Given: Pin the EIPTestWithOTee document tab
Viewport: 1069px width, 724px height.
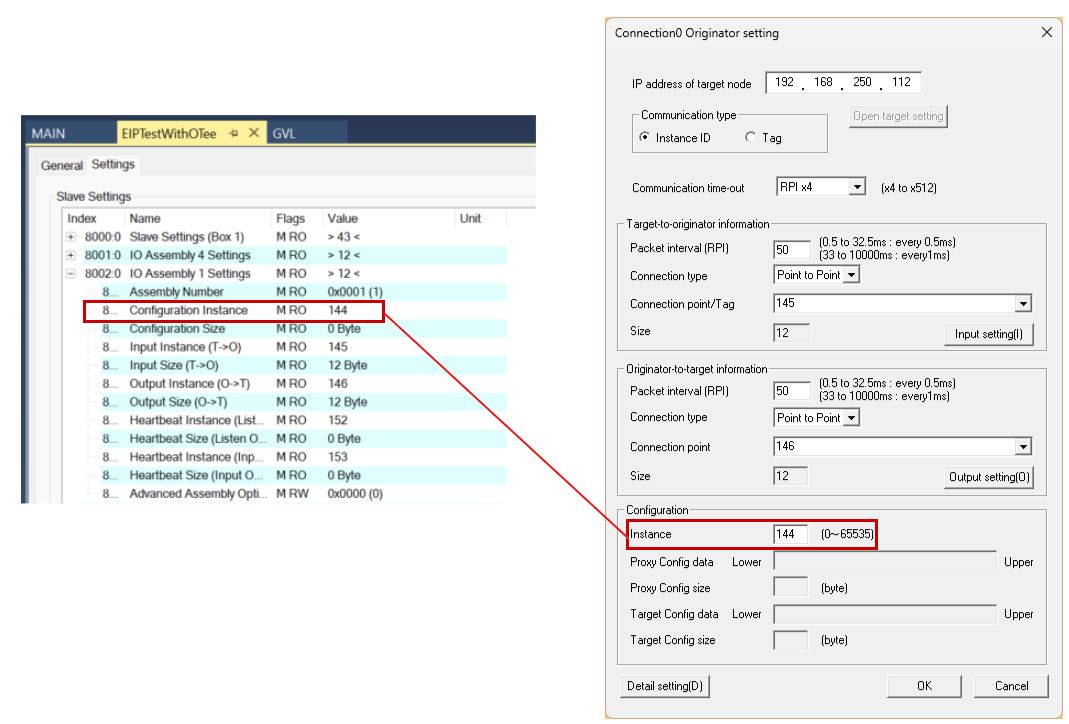Looking at the screenshot, I should [x=234, y=133].
